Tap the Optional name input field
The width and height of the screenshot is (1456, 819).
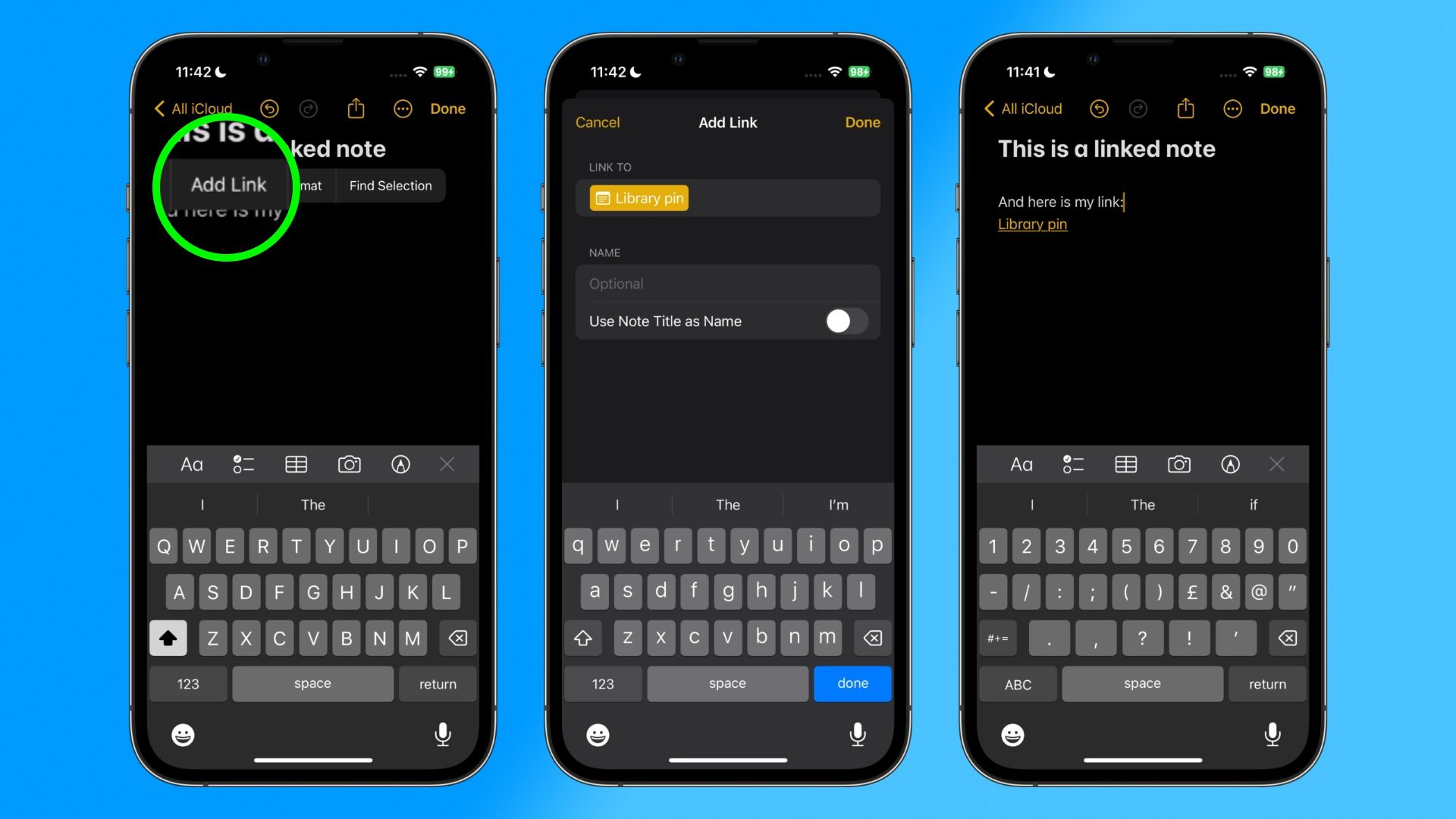728,283
